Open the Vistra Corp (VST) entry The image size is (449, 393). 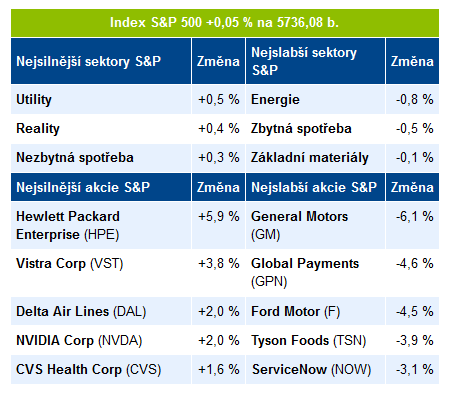tap(101, 273)
